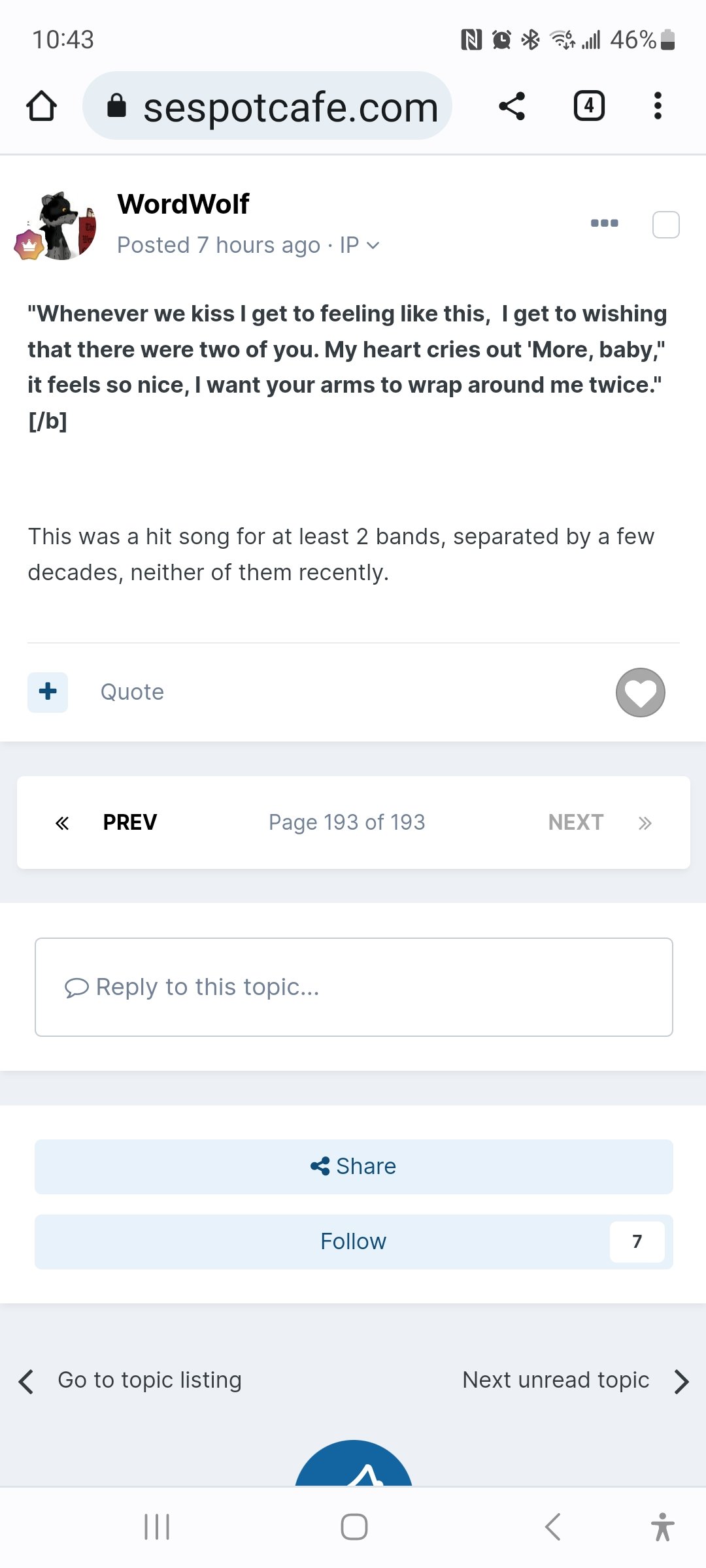Go to the first page double-chevron
Screen dimensions: 706x1568
(62, 823)
